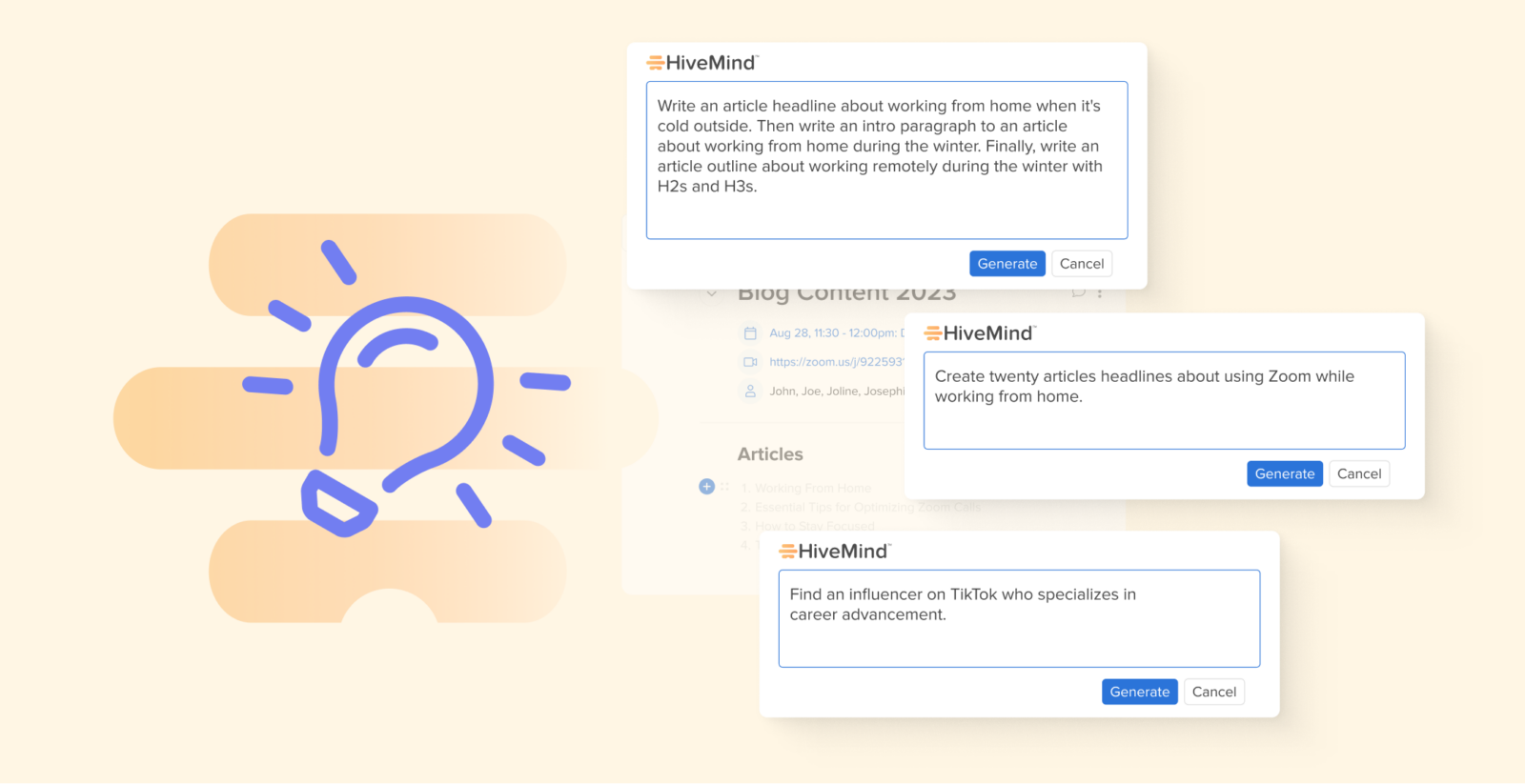Click the HiveMind logo in the top dialog

(701, 62)
